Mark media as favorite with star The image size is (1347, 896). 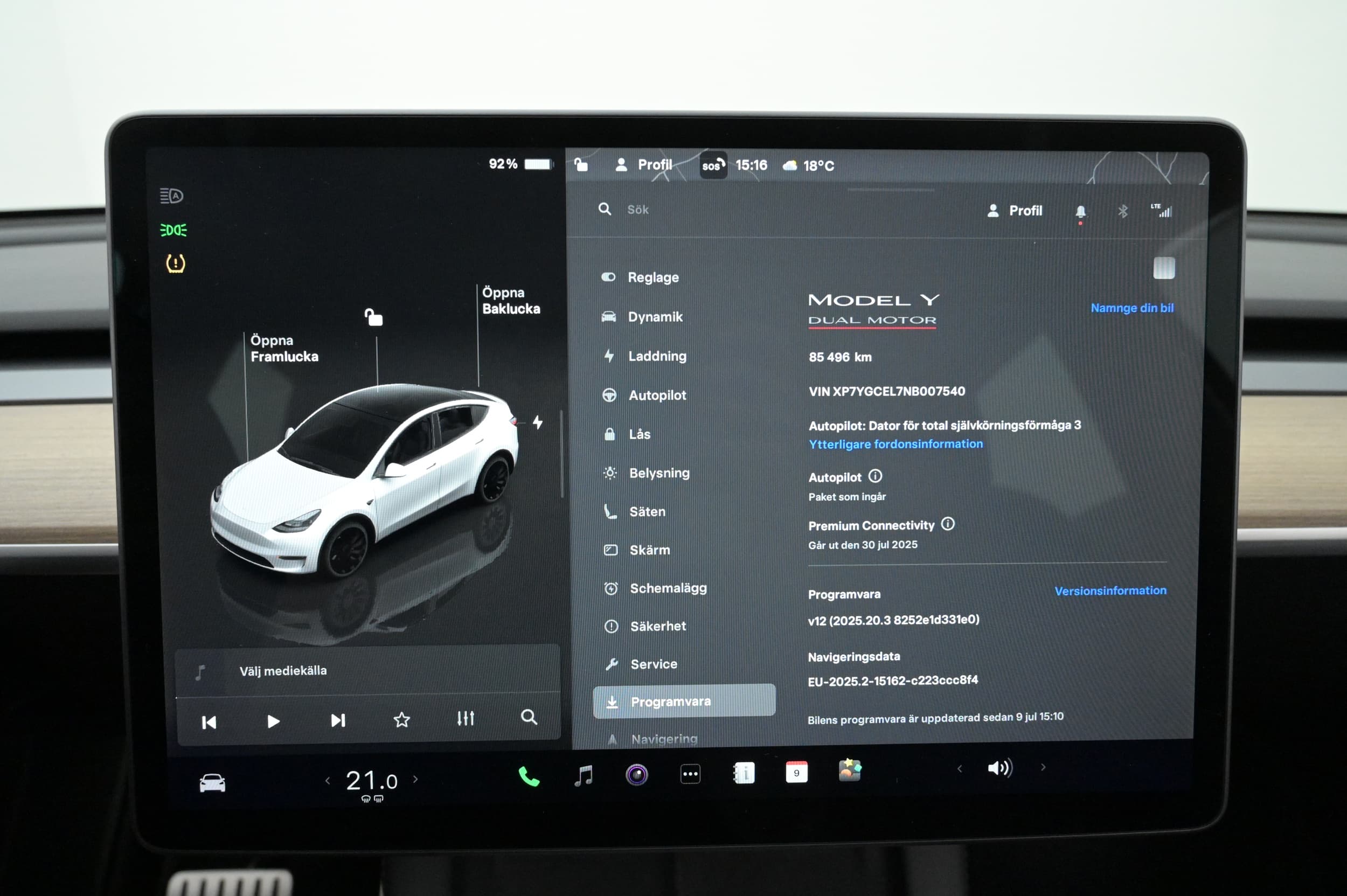(x=402, y=719)
